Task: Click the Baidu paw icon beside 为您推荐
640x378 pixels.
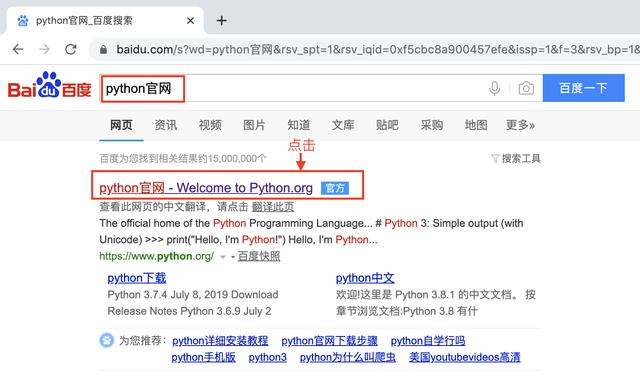Action: pyautogui.click(x=107, y=340)
